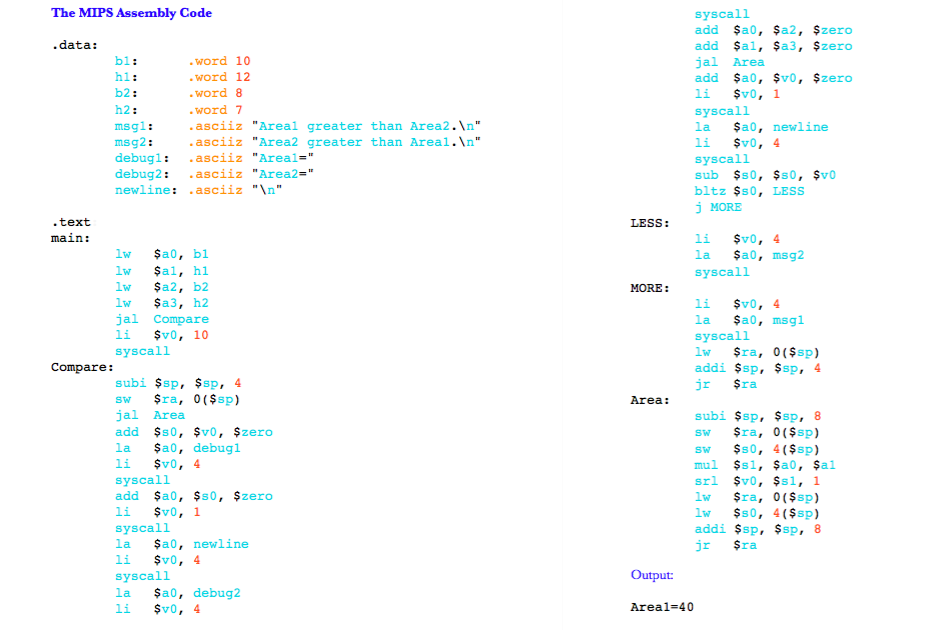Click the "addi $sp, $sp, 8" instruction

(x=758, y=529)
